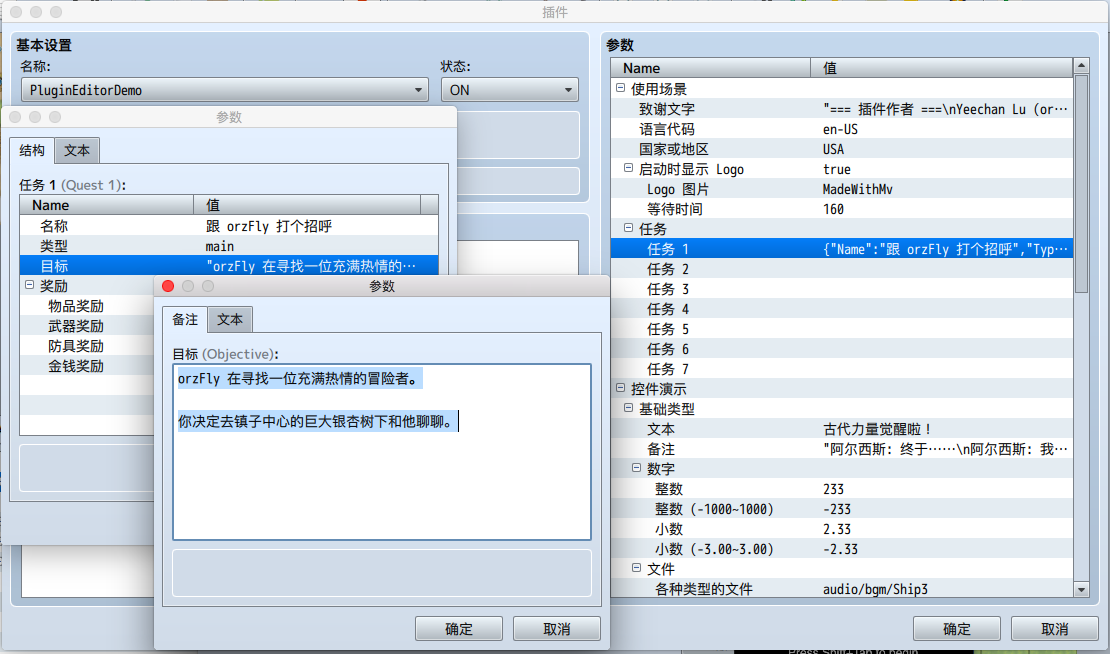Select 名称 row in Quest 1 window
Screen dimensions: 1110x654
pos(229,226)
